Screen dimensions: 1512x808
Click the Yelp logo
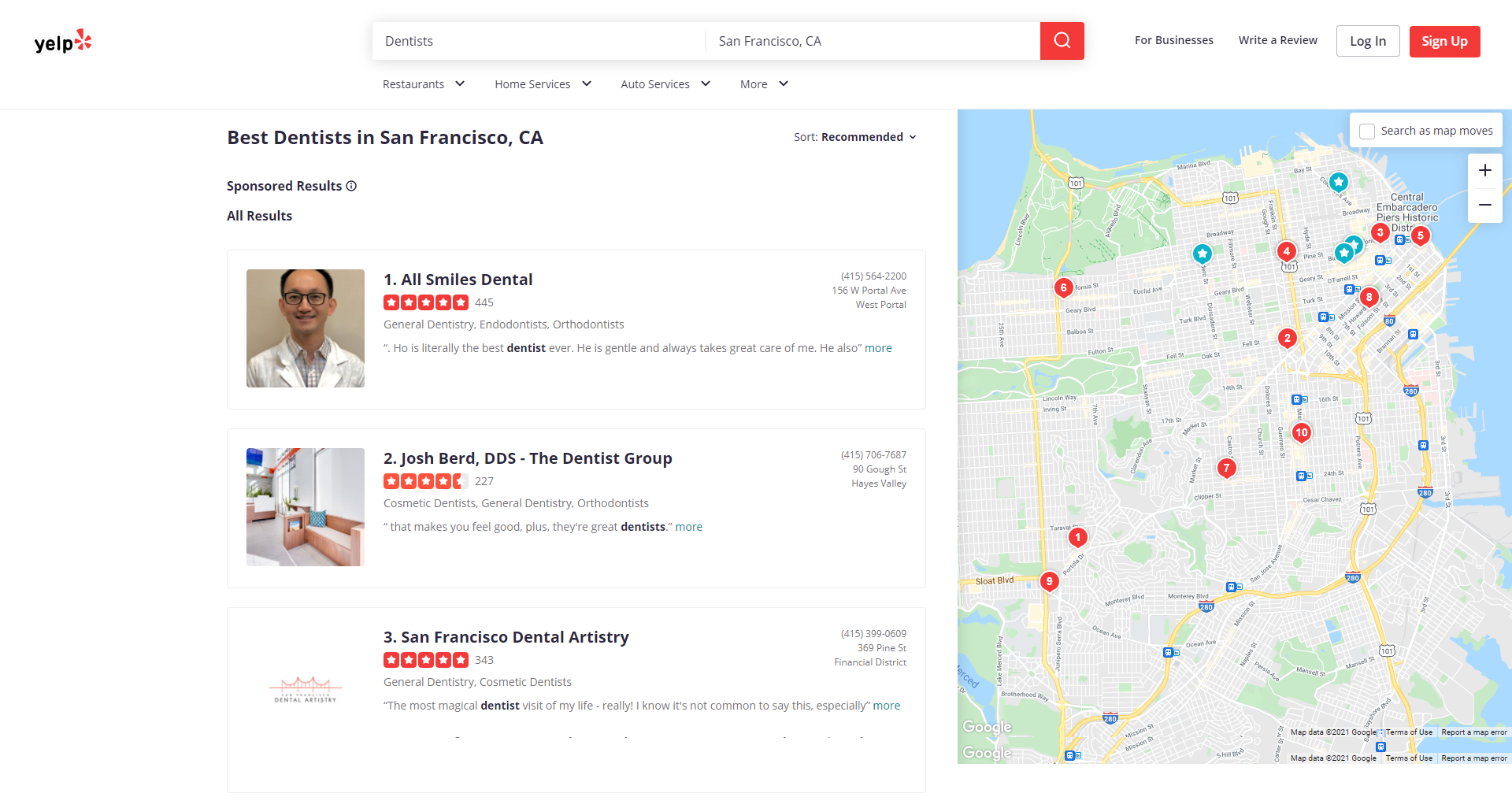(x=63, y=41)
